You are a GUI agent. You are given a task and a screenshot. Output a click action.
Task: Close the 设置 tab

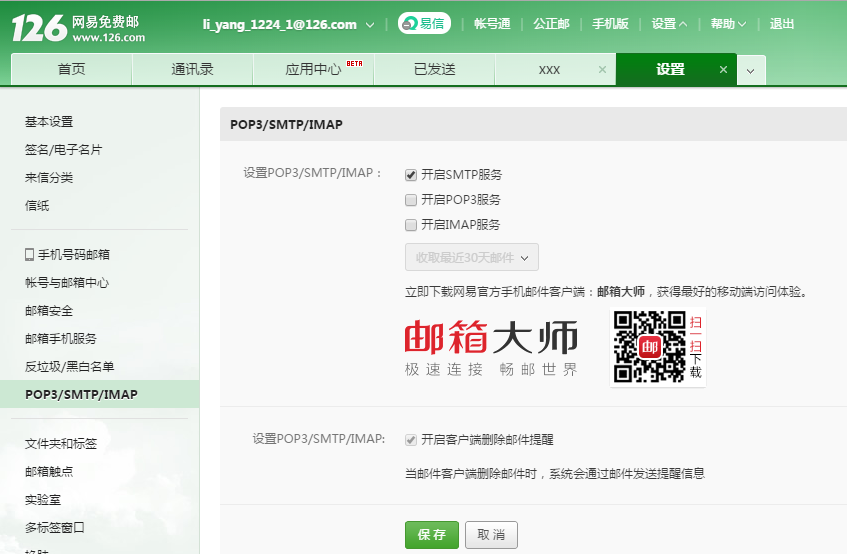click(x=724, y=70)
